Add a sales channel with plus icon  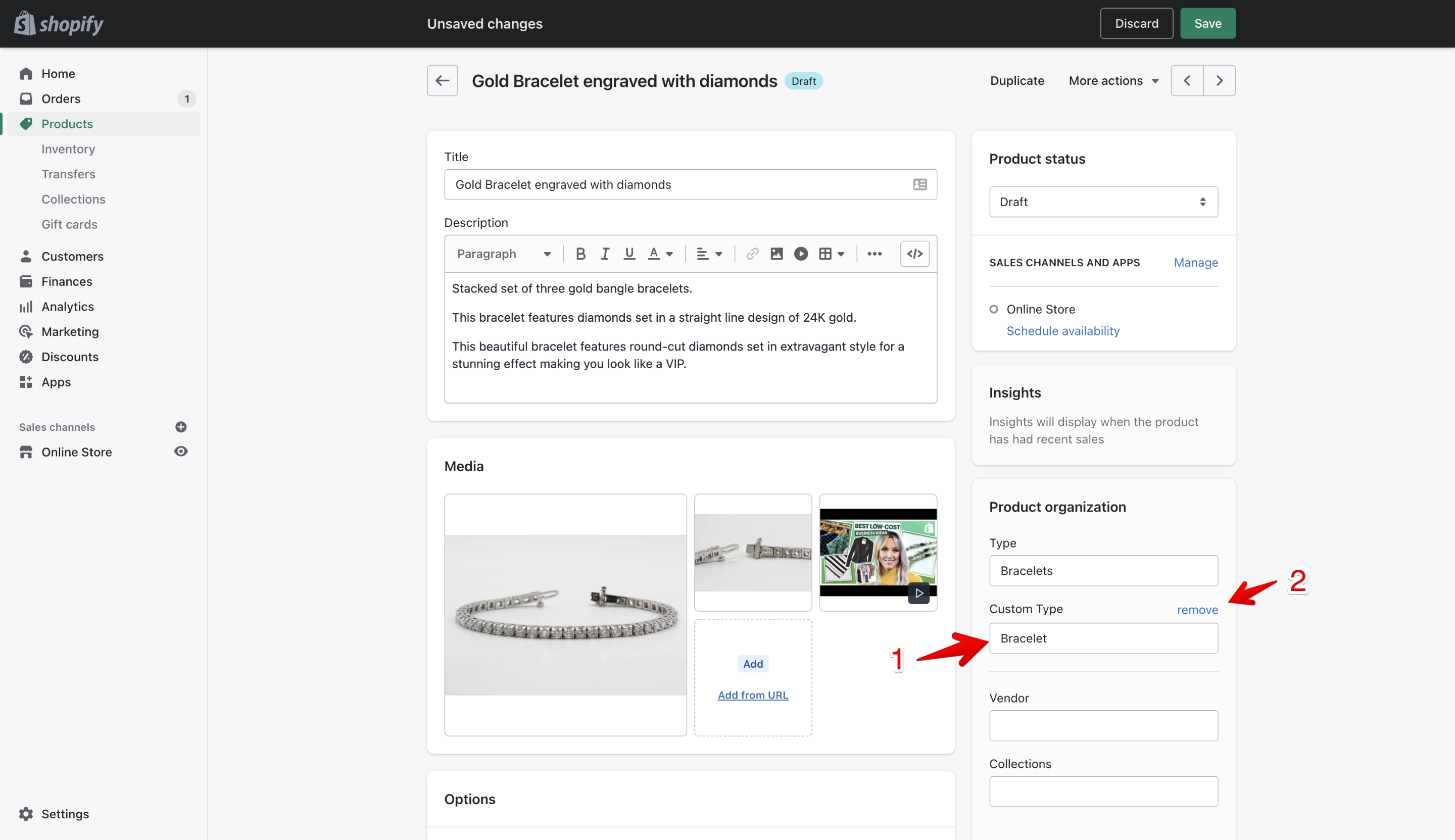pos(180,426)
